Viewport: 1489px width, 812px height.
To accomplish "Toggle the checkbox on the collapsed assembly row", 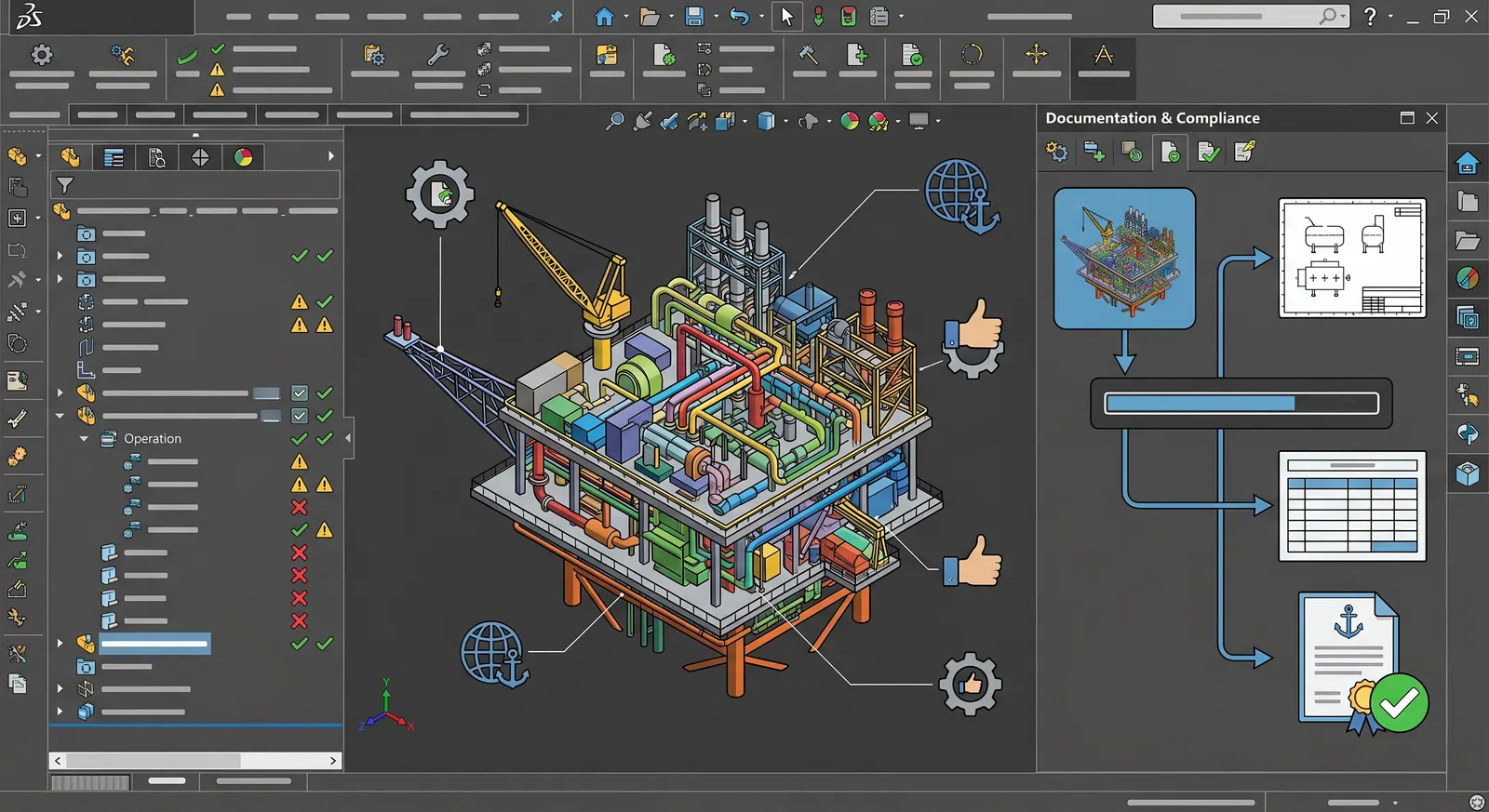I will click(300, 393).
